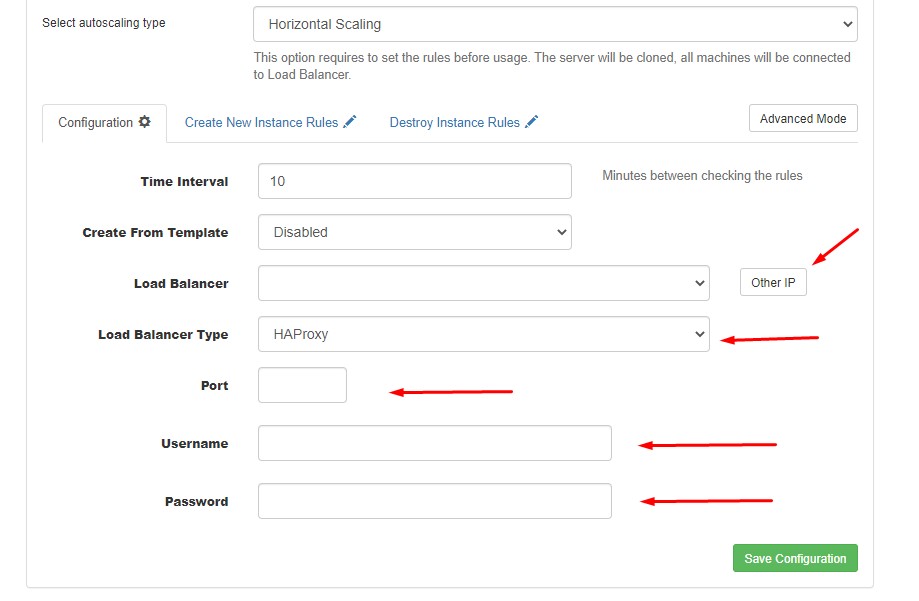Expand the Create From Template dropdown
This screenshot has height=601, width=919.
[x=414, y=232]
